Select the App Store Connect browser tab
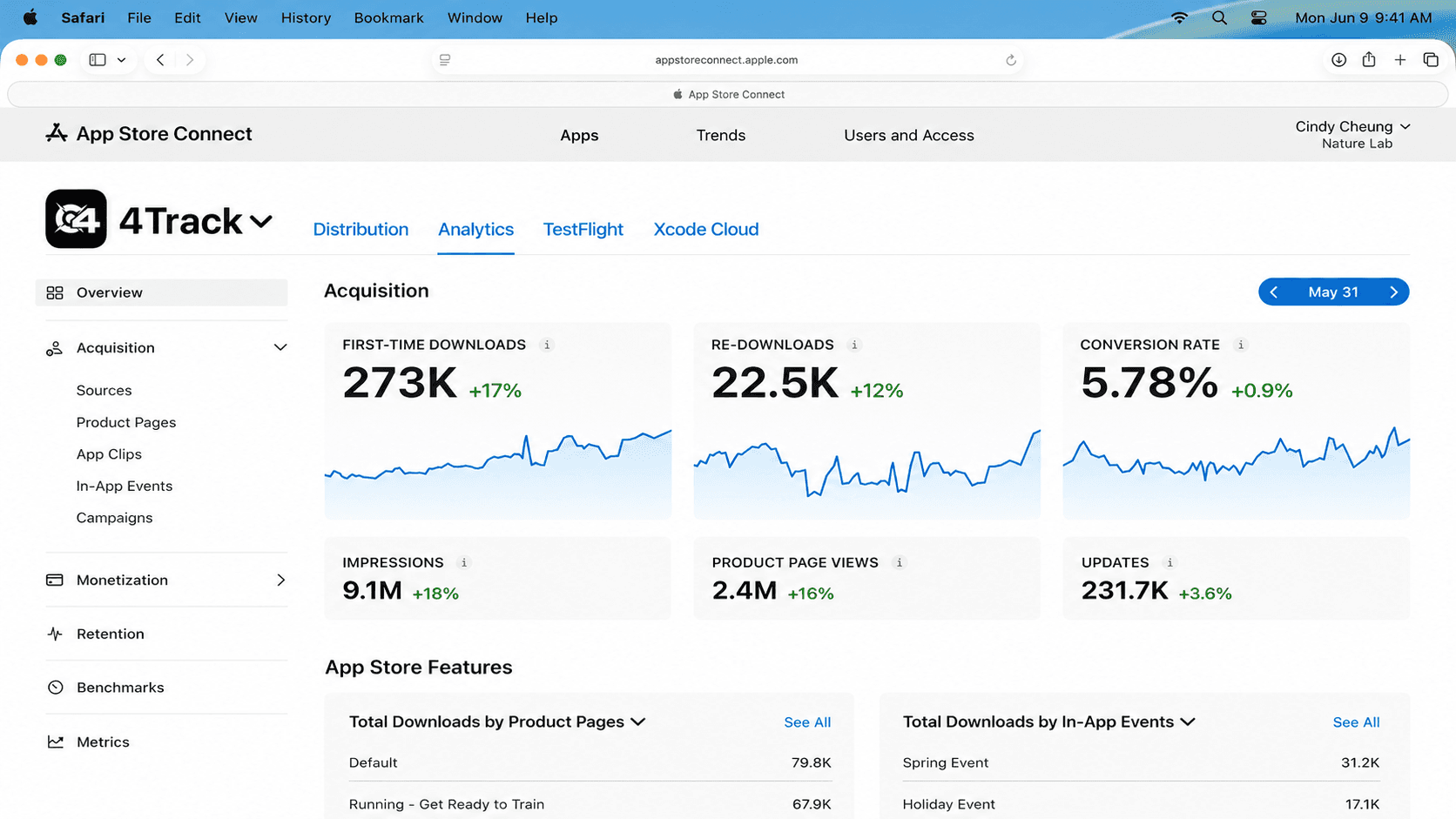 [728, 94]
